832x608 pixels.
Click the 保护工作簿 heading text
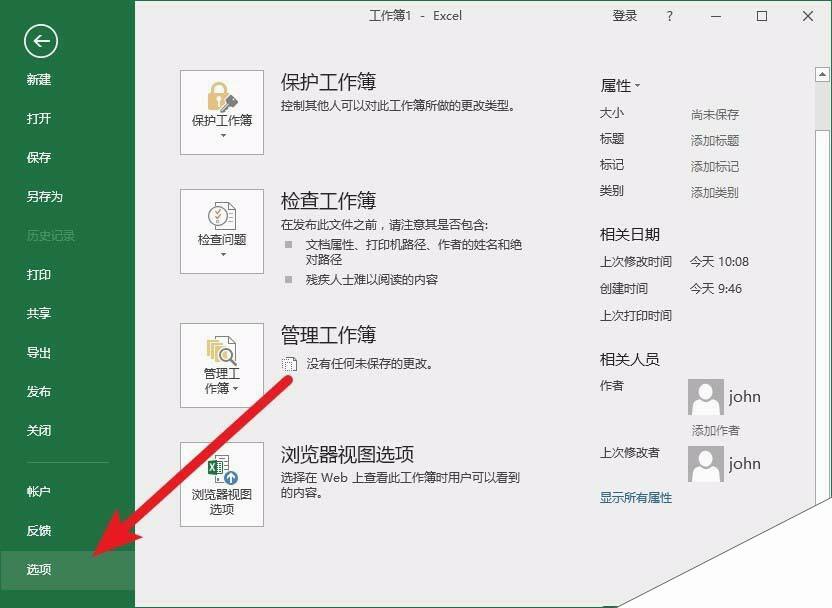[328, 82]
